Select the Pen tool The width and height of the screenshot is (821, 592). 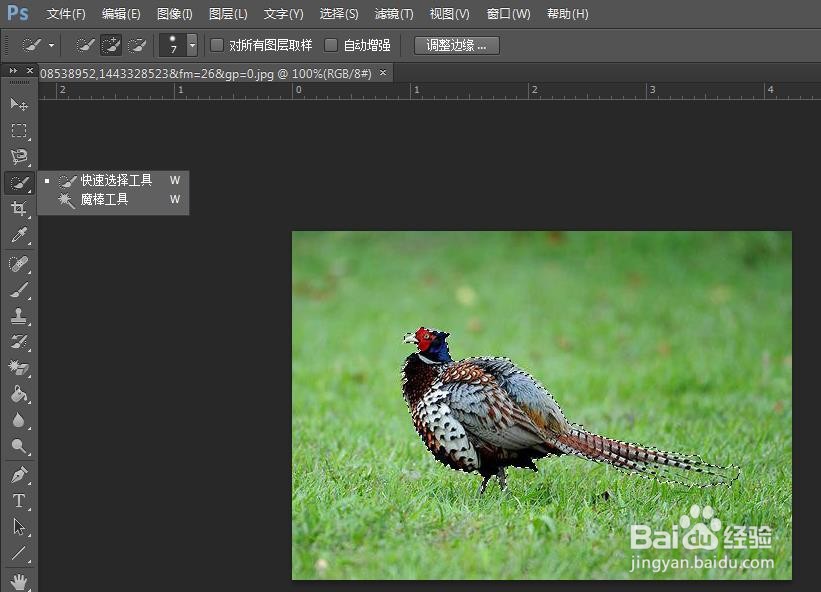(x=19, y=475)
